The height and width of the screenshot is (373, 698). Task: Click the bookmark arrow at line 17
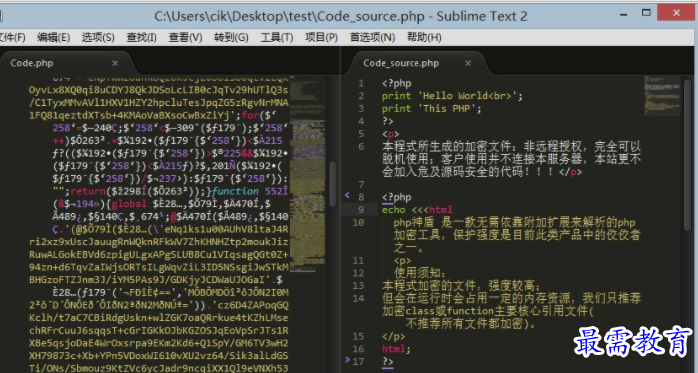[x=347, y=359]
